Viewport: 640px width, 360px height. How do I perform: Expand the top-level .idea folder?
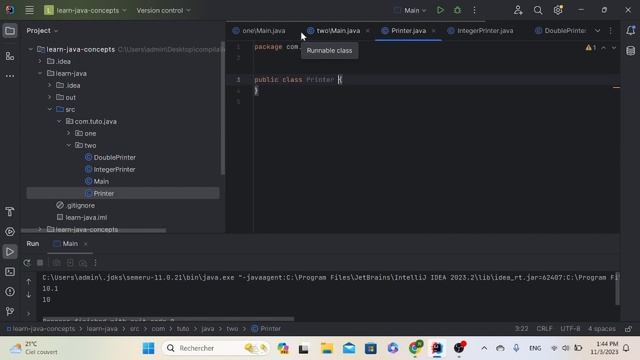tap(40, 62)
